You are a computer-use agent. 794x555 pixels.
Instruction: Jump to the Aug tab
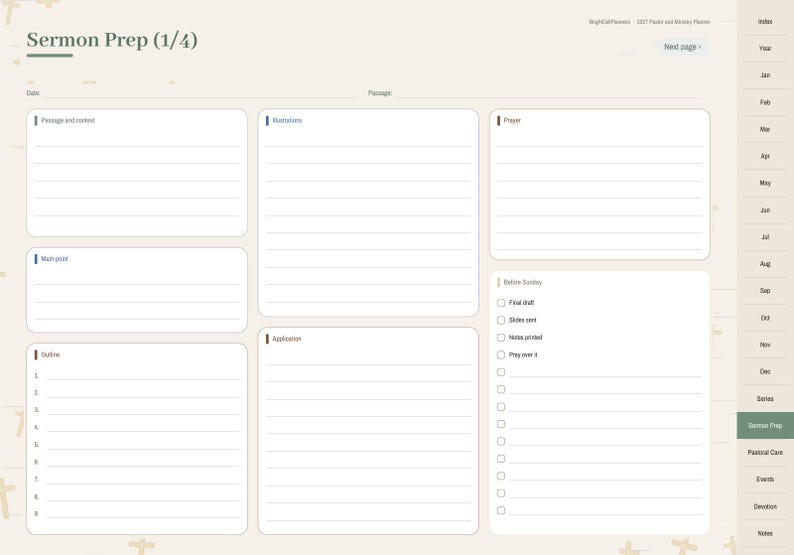[x=765, y=264]
